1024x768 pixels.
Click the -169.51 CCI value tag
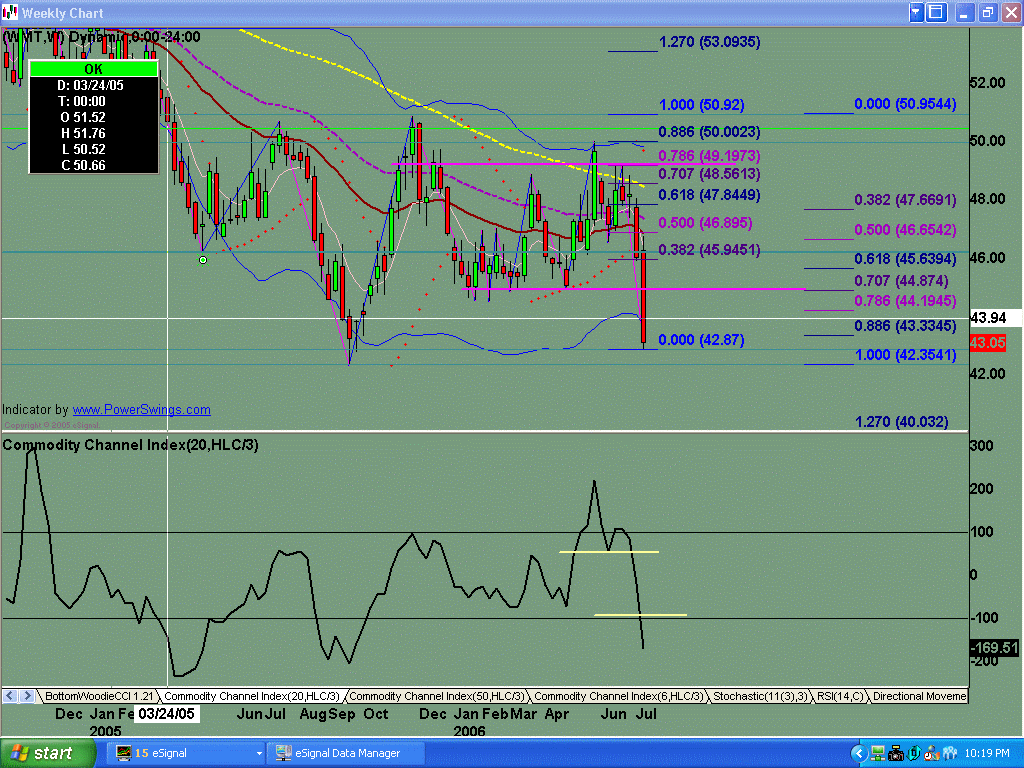994,648
